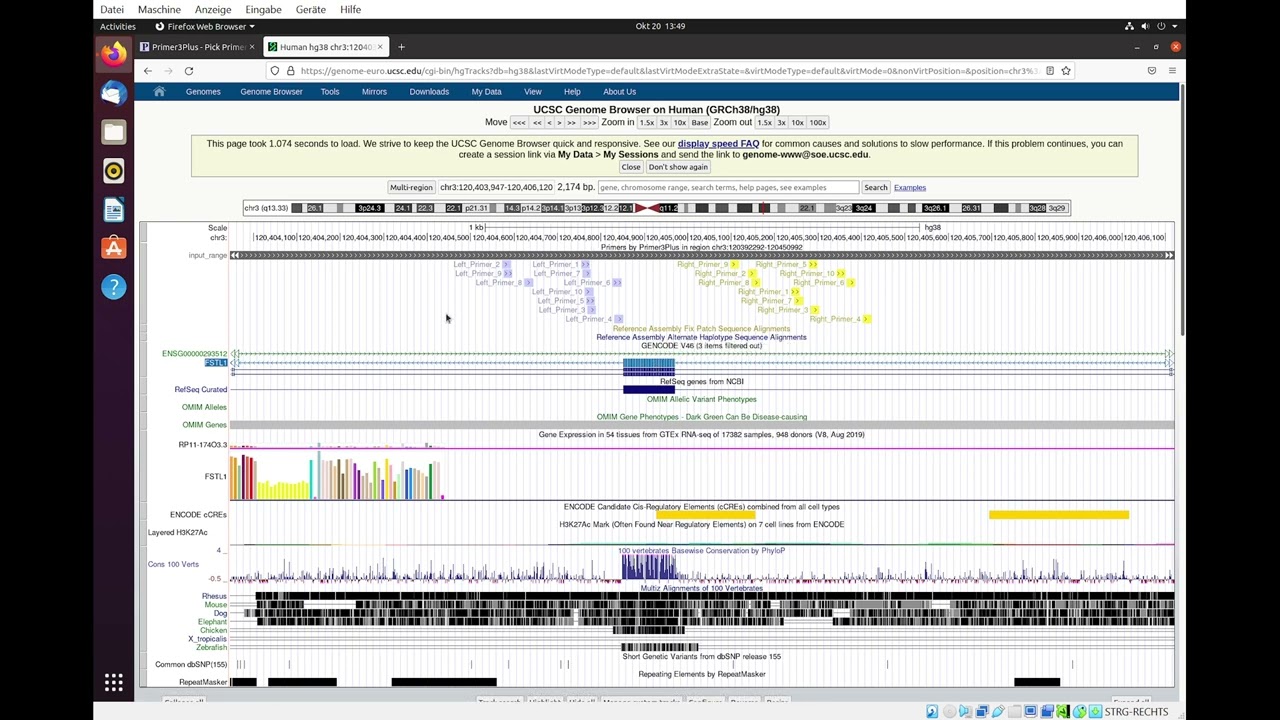The width and height of the screenshot is (1280, 720).
Task: Zoom in 3x button
Action: (x=663, y=122)
